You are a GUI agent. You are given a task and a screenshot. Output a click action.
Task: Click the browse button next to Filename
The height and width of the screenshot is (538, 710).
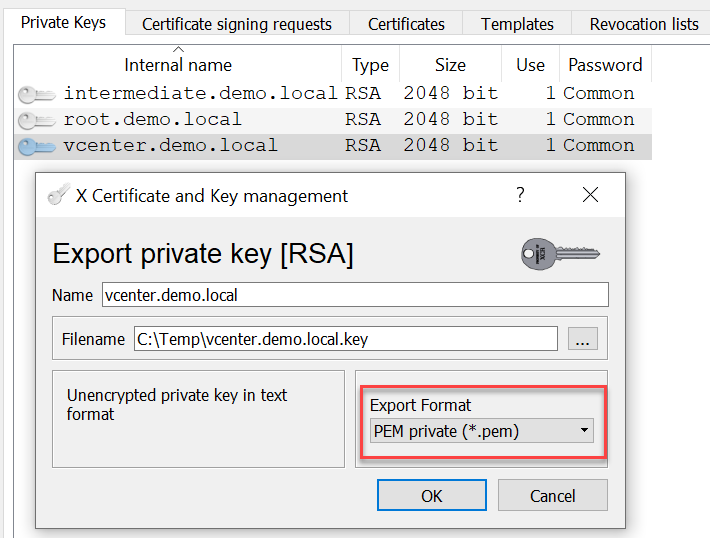coord(582,339)
